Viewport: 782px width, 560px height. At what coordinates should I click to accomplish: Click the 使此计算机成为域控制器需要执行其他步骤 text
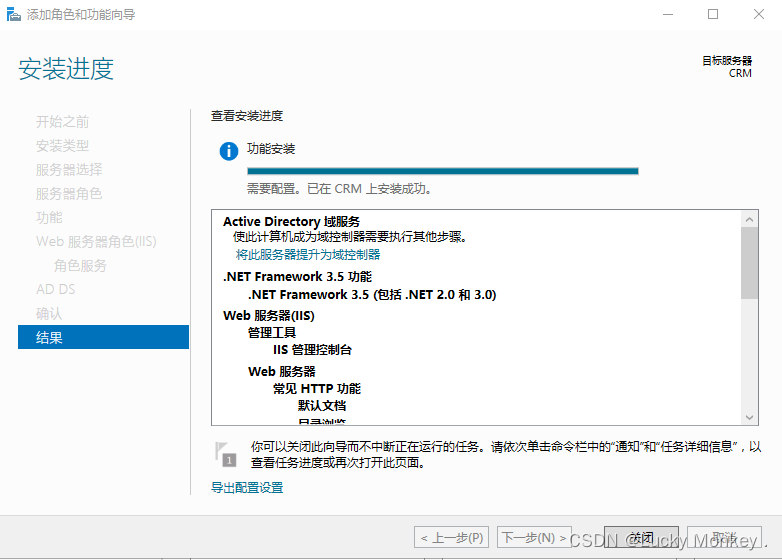(x=351, y=237)
